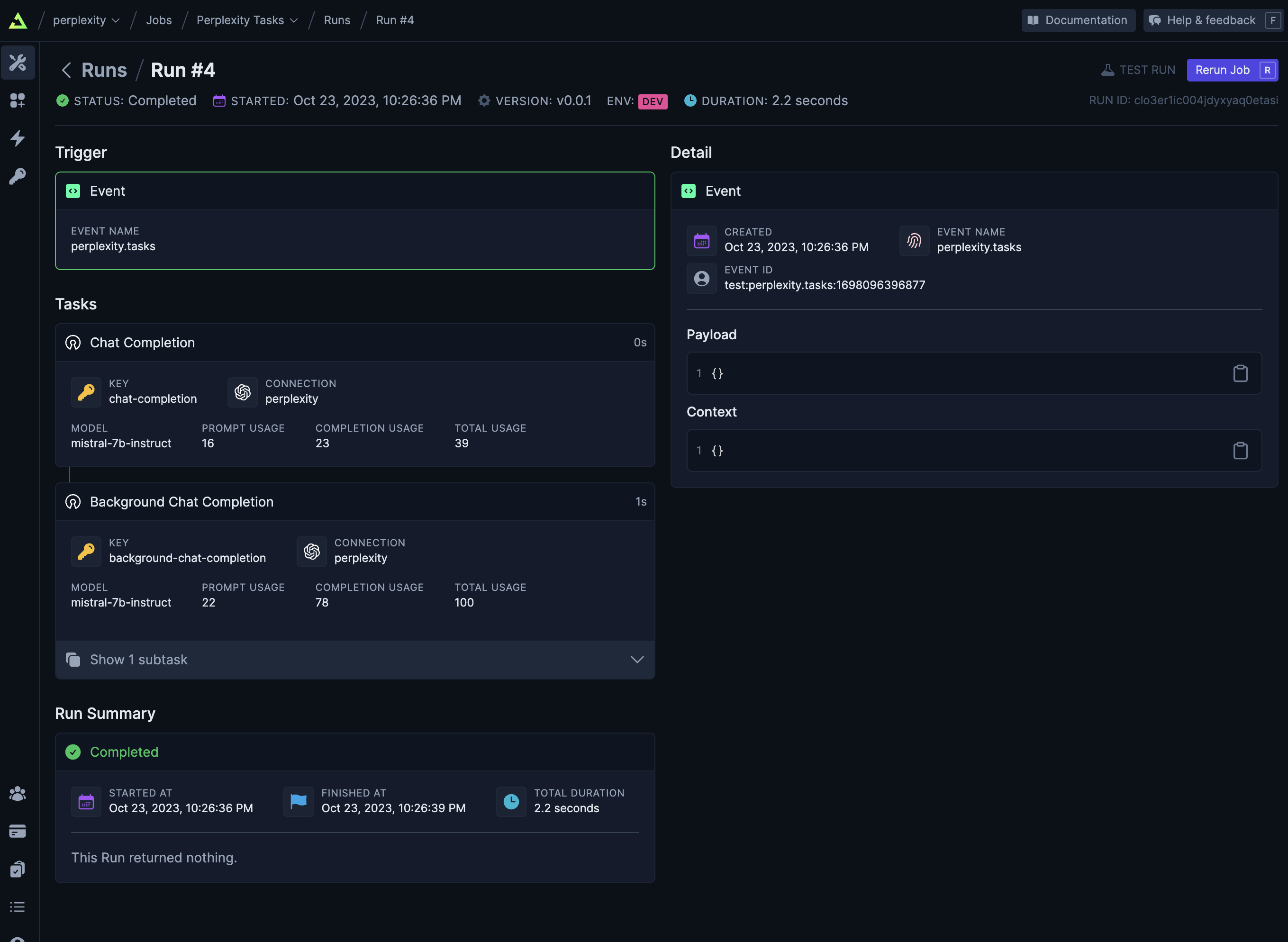The image size is (1288, 942).
Task: Open the Integrations sidebar icon
Action: [x=18, y=100]
